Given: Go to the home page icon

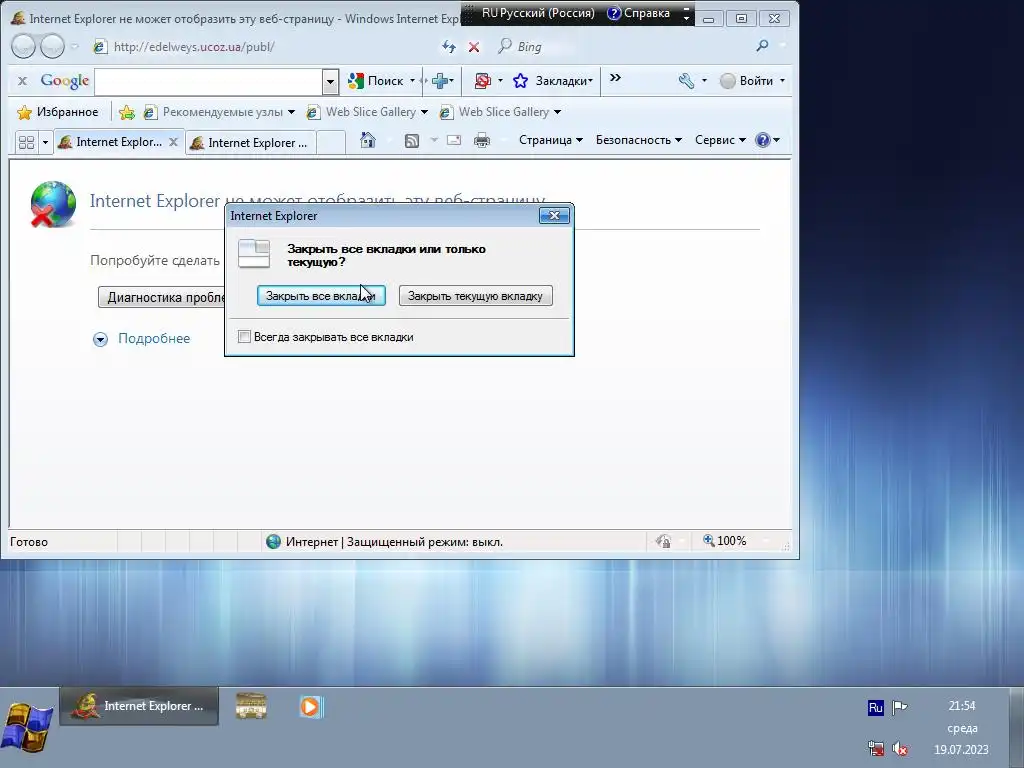Looking at the screenshot, I should click(368, 140).
